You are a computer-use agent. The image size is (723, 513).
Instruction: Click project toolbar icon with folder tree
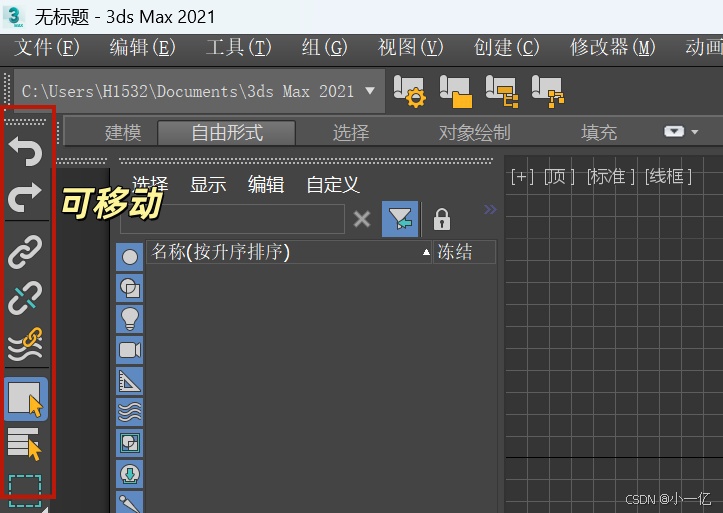502,91
